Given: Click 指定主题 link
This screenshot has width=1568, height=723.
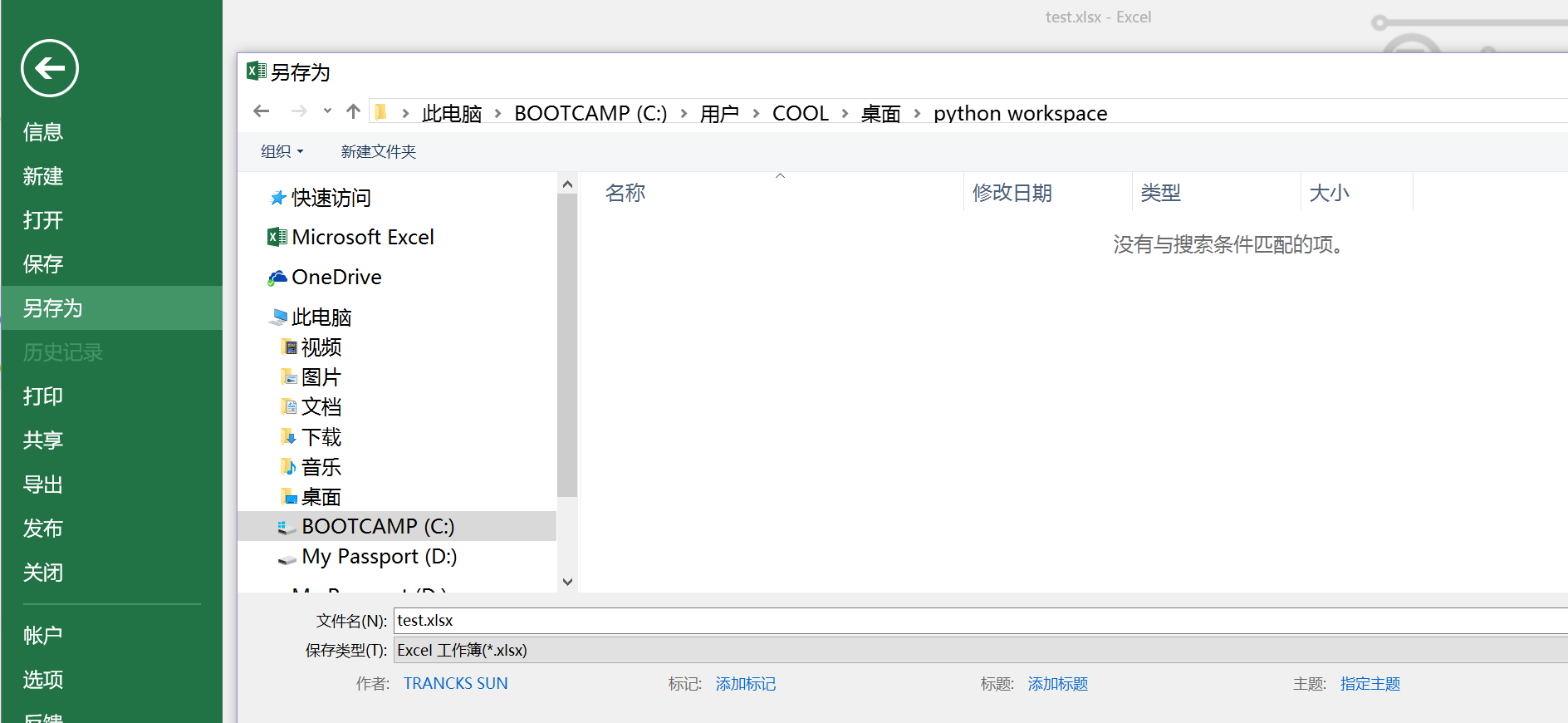Looking at the screenshot, I should coord(1370,684).
